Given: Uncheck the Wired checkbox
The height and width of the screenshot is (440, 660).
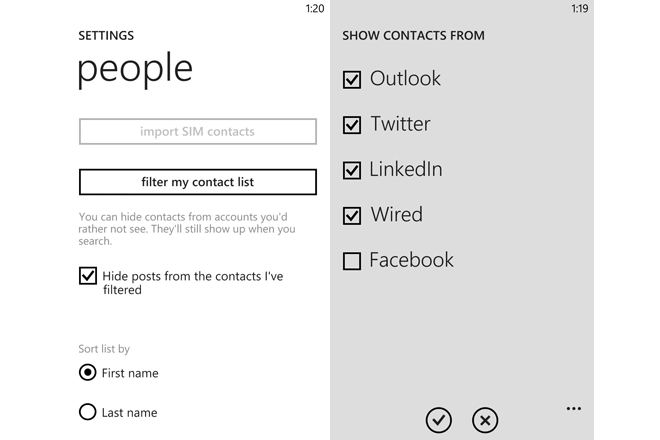Looking at the screenshot, I should pyautogui.click(x=352, y=216).
